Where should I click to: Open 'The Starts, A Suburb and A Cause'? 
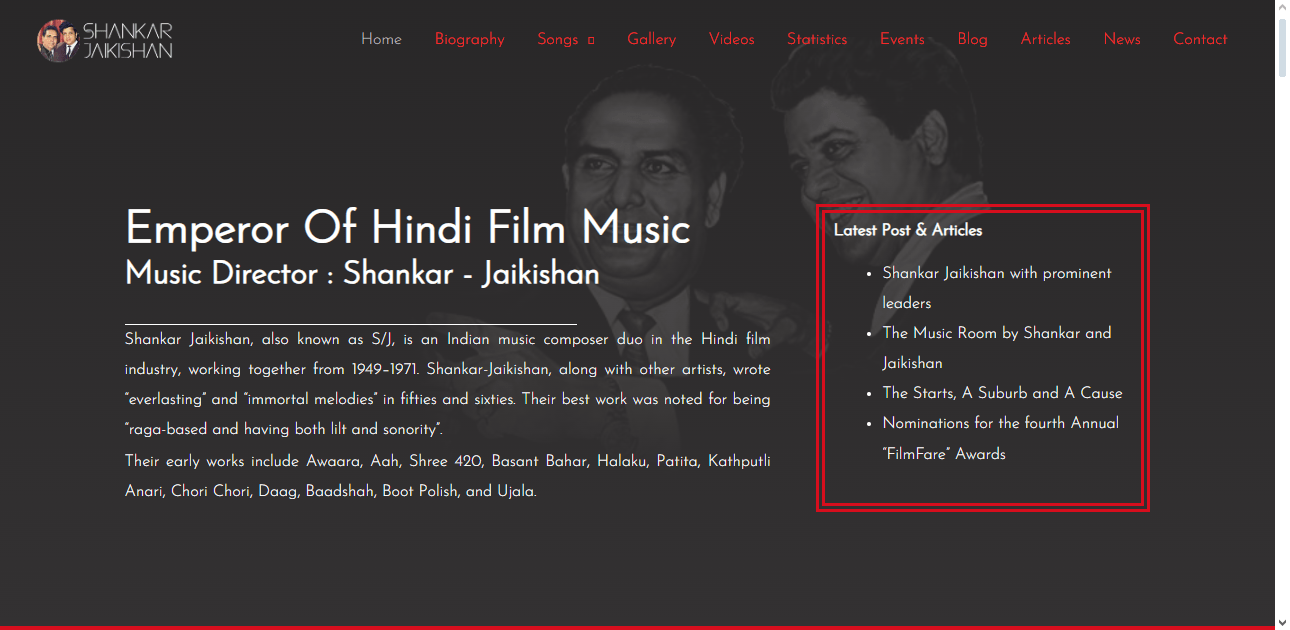[x=1001, y=393]
